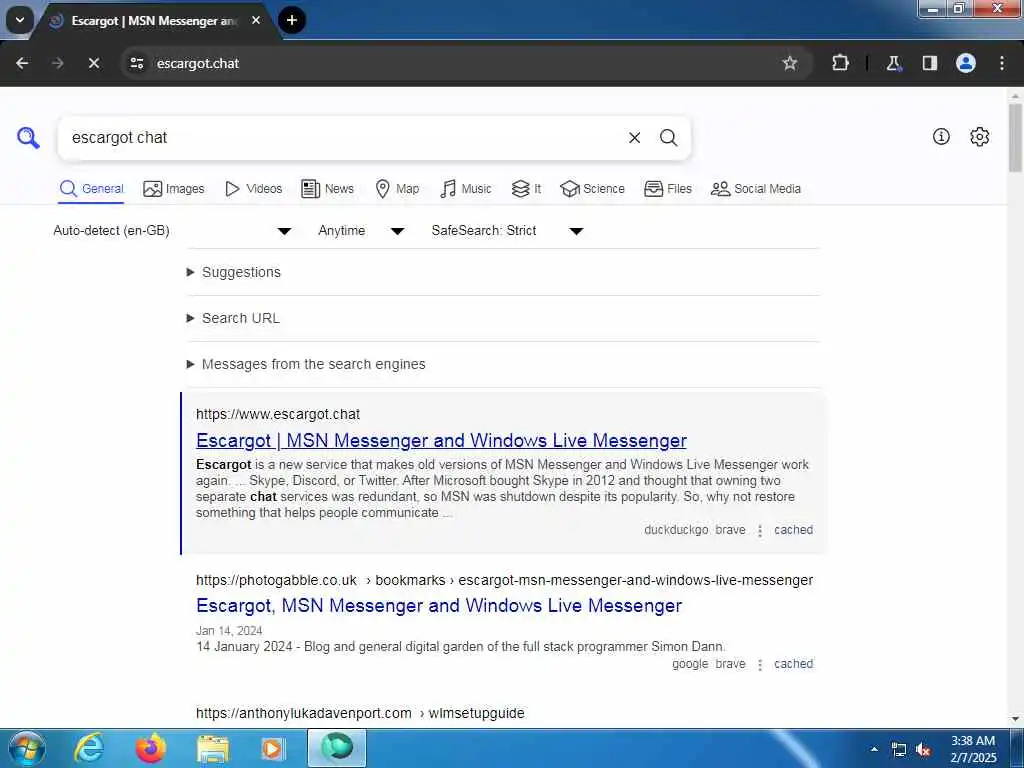This screenshot has height=768, width=1024.
Task: Stop loading the page
Action: [x=93, y=63]
